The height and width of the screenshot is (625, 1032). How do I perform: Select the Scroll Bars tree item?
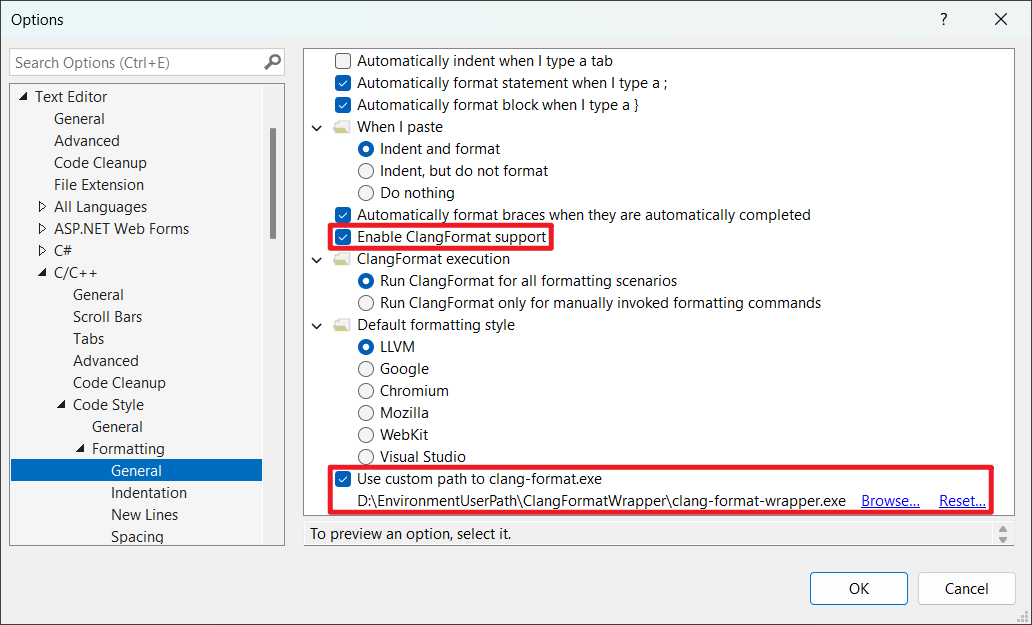(107, 317)
